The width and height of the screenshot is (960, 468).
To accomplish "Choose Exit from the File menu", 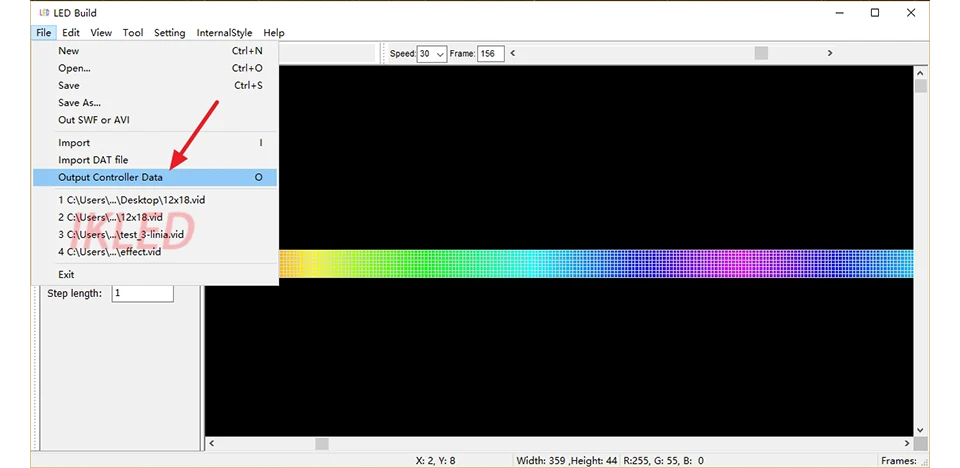I will [x=156, y=274].
